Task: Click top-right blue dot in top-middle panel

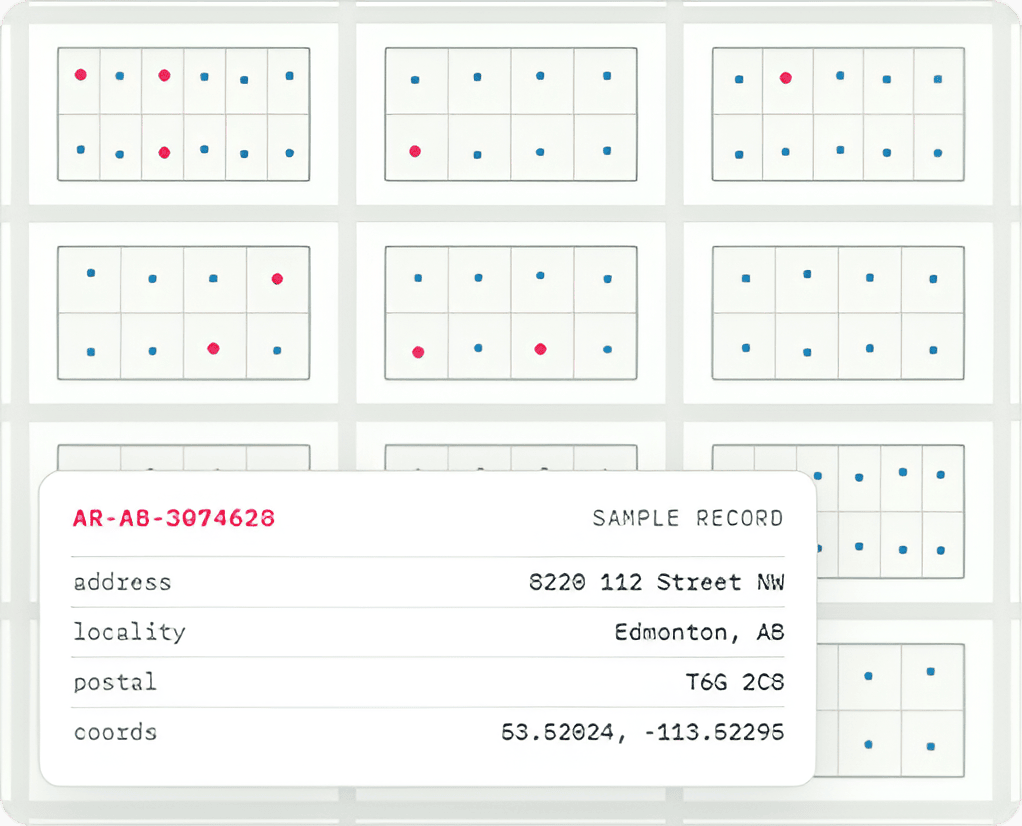Action: [607, 76]
